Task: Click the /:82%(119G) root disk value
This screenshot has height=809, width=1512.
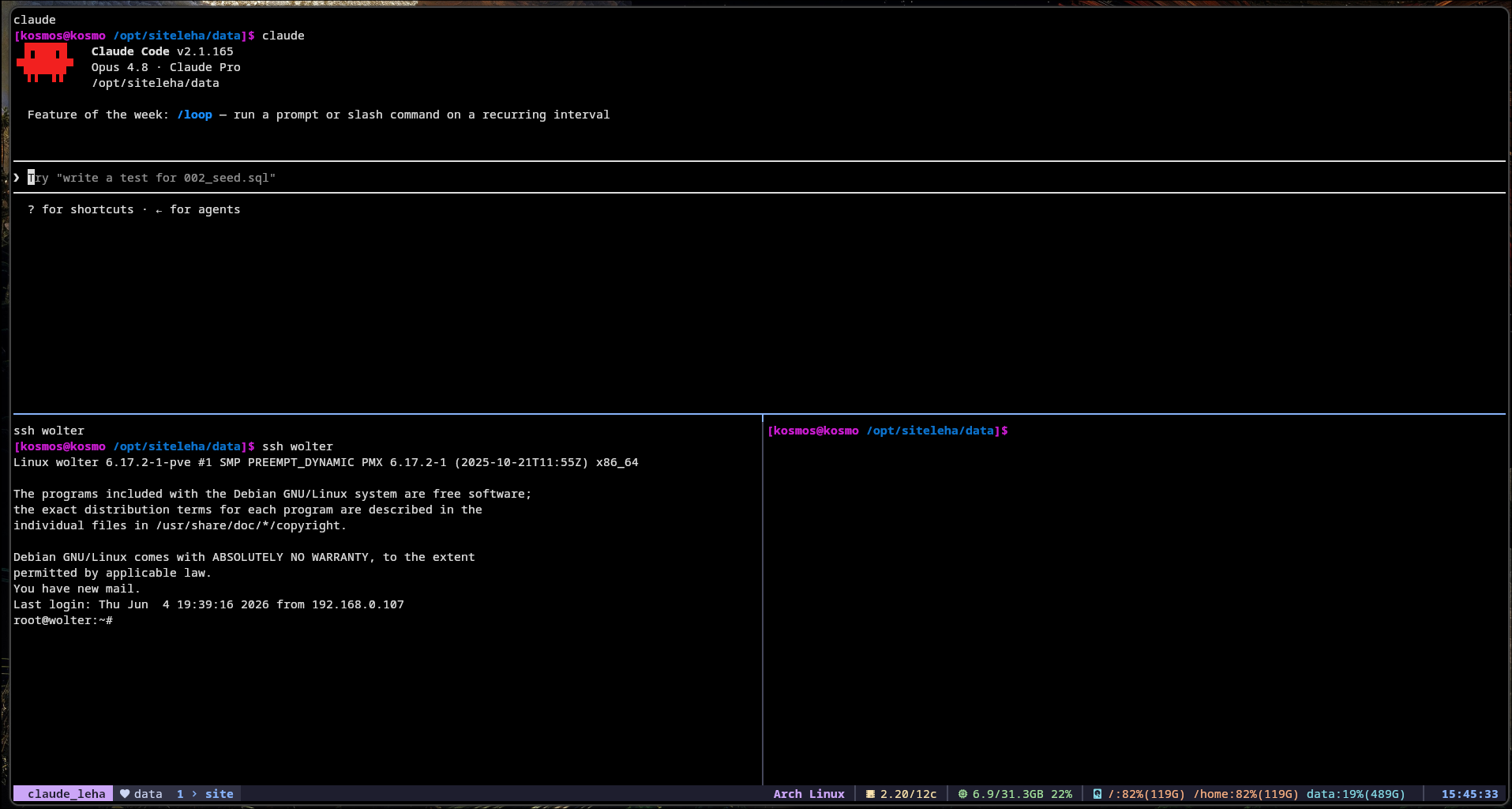Action: pyautogui.click(x=1146, y=794)
